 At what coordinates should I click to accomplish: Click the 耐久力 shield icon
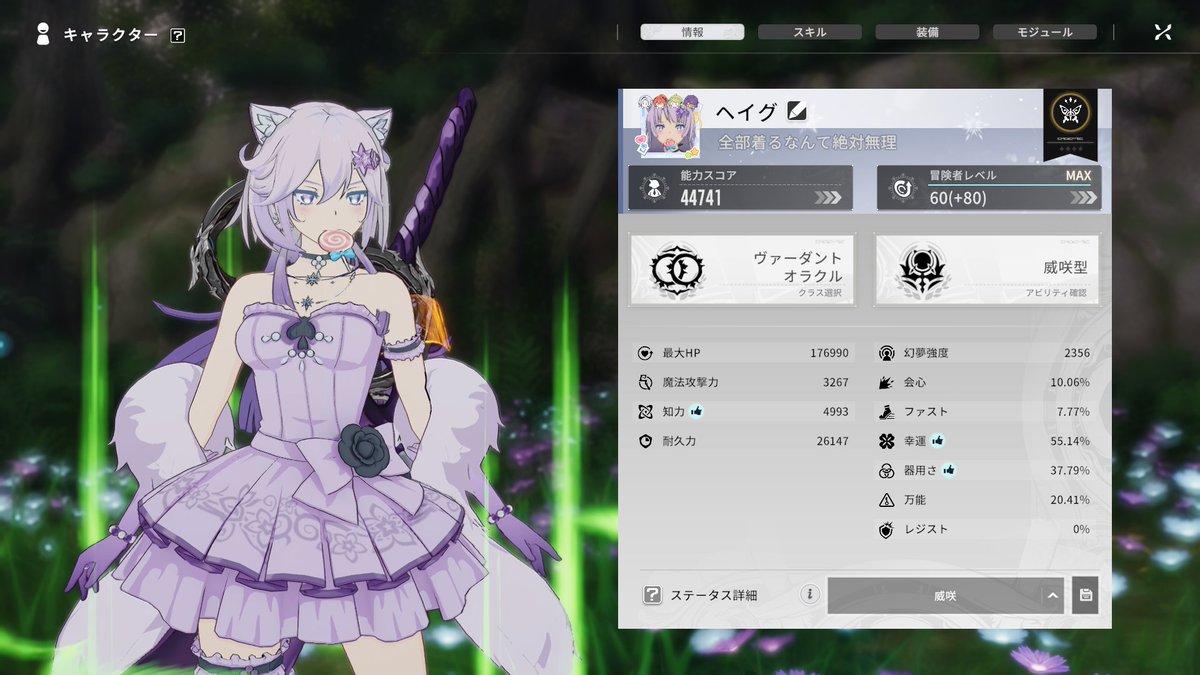pyautogui.click(x=645, y=441)
